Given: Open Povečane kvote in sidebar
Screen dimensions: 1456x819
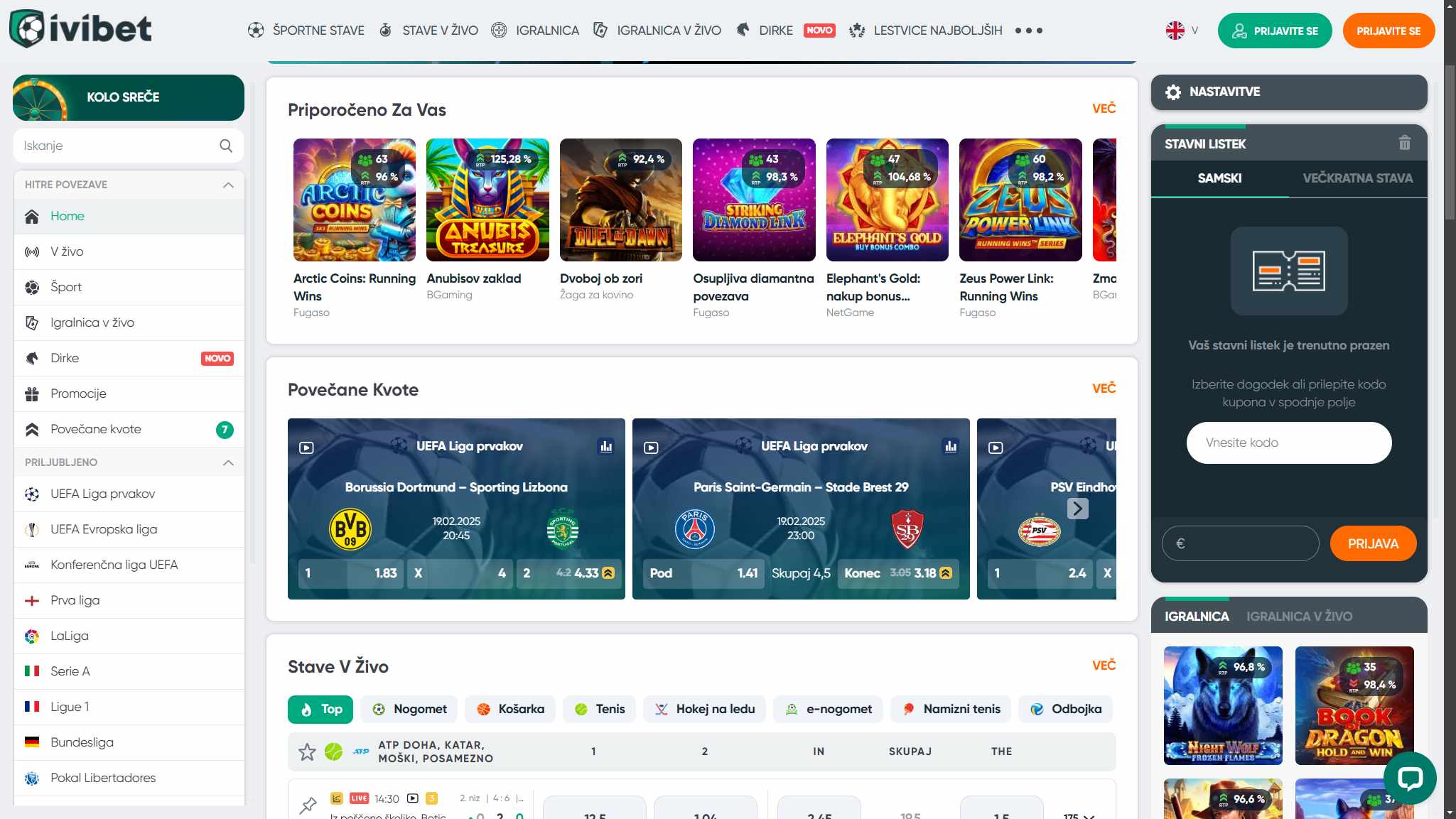Looking at the screenshot, I should (x=129, y=430).
